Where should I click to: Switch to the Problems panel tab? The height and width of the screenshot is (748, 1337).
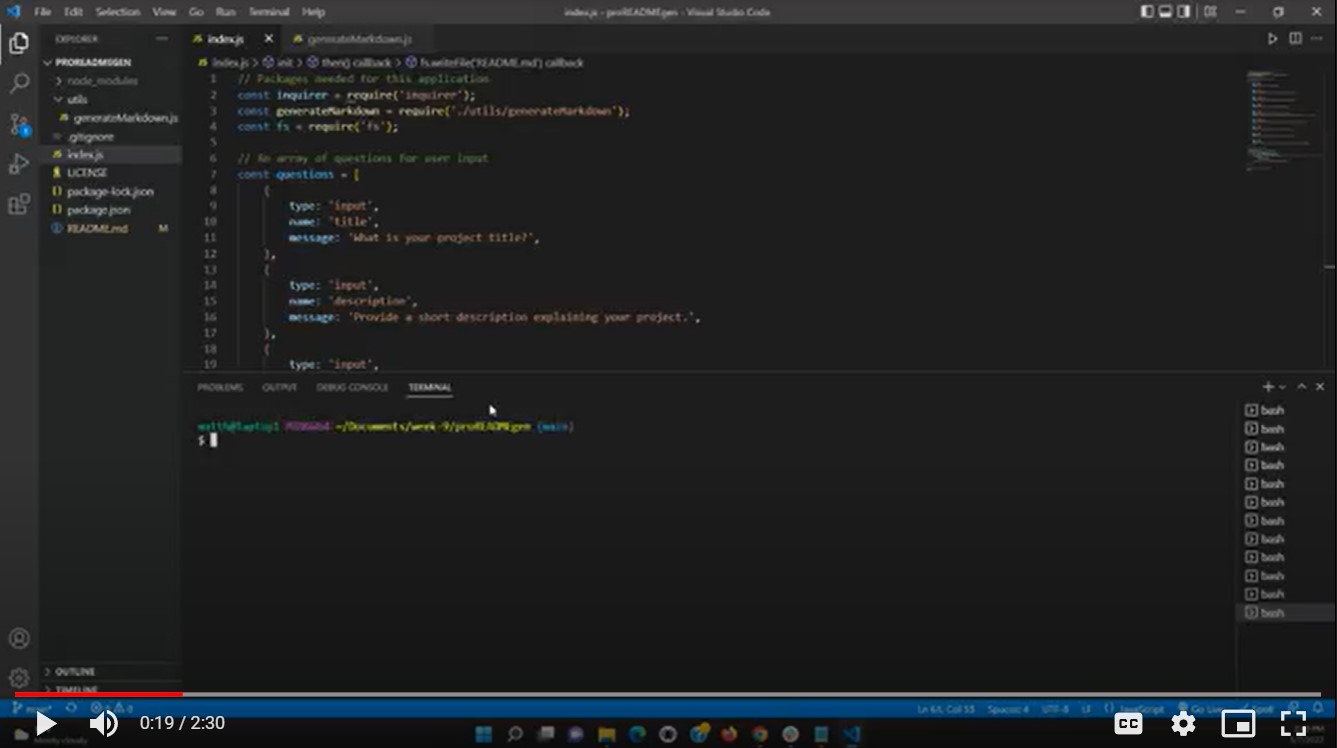(220, 387)
